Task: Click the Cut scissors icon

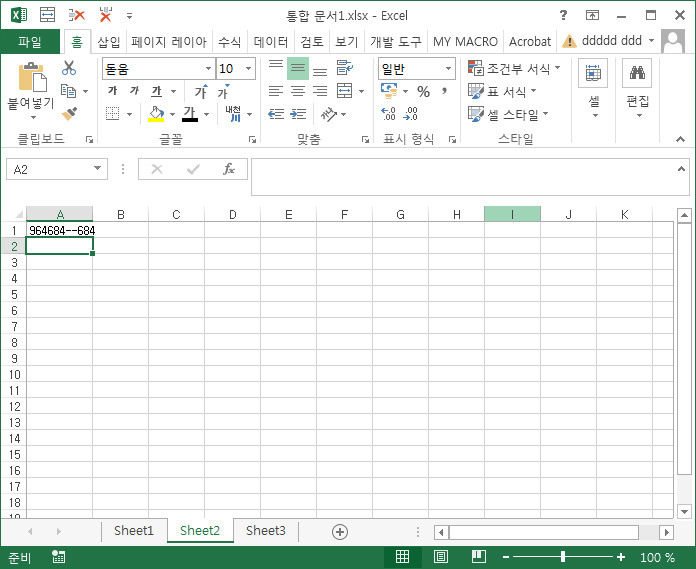Action: pos(69,68)
